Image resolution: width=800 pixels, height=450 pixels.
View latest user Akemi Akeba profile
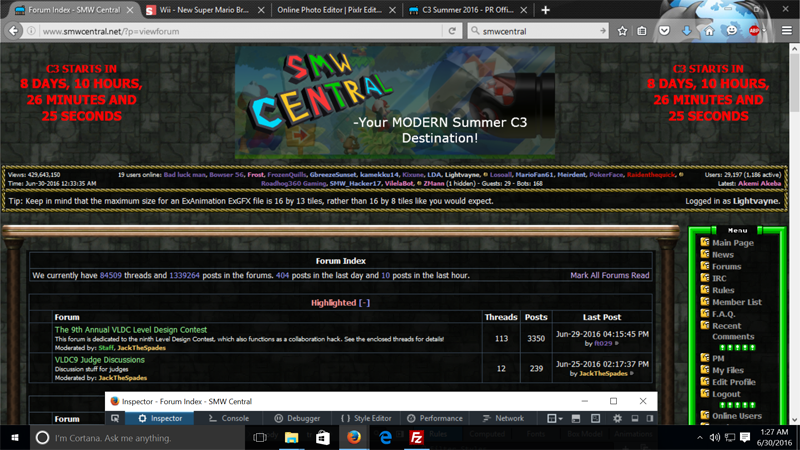coord(759,183)
